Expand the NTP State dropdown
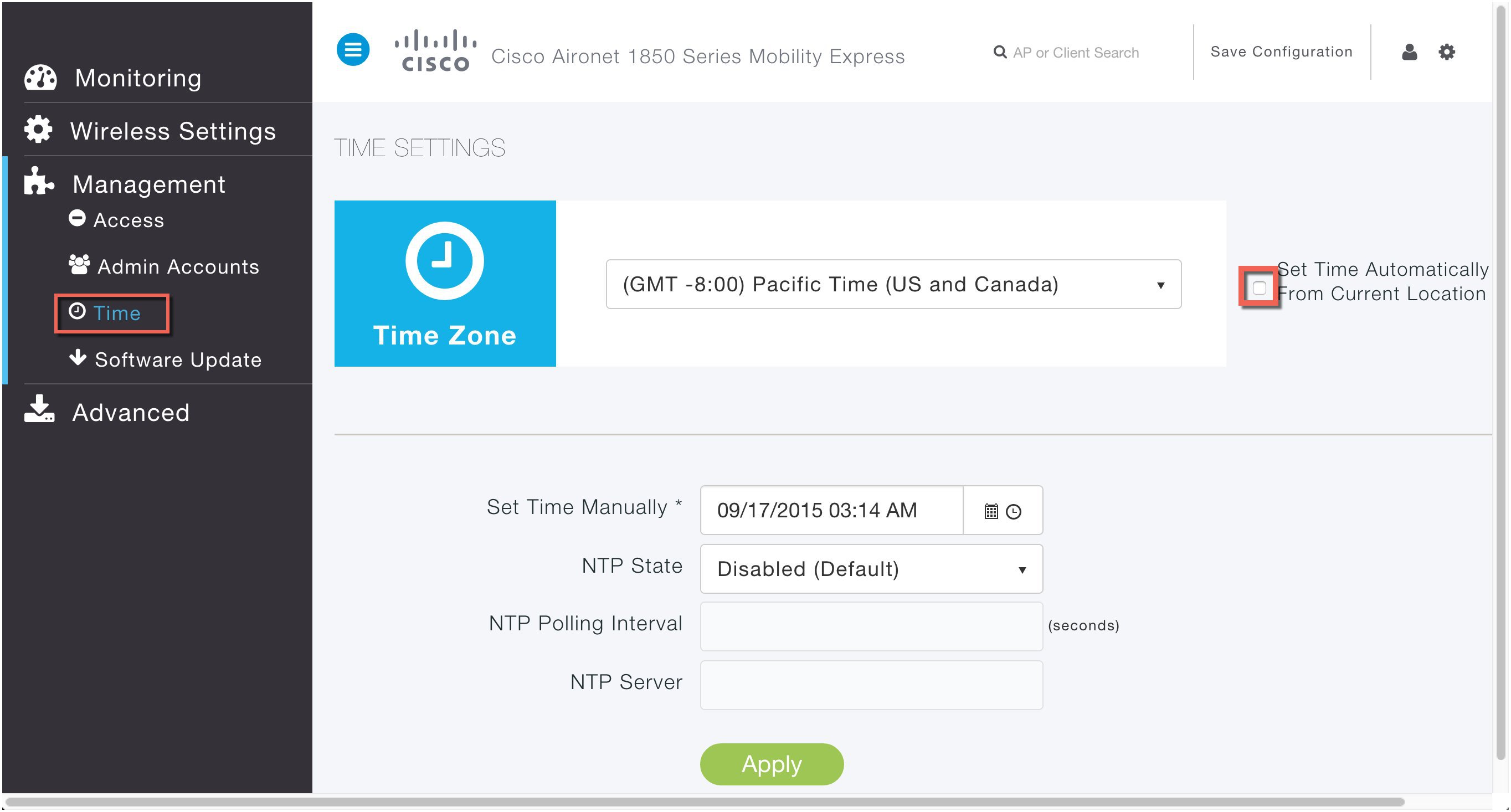Screen dimensions: 1511x812 coord(871,568)
